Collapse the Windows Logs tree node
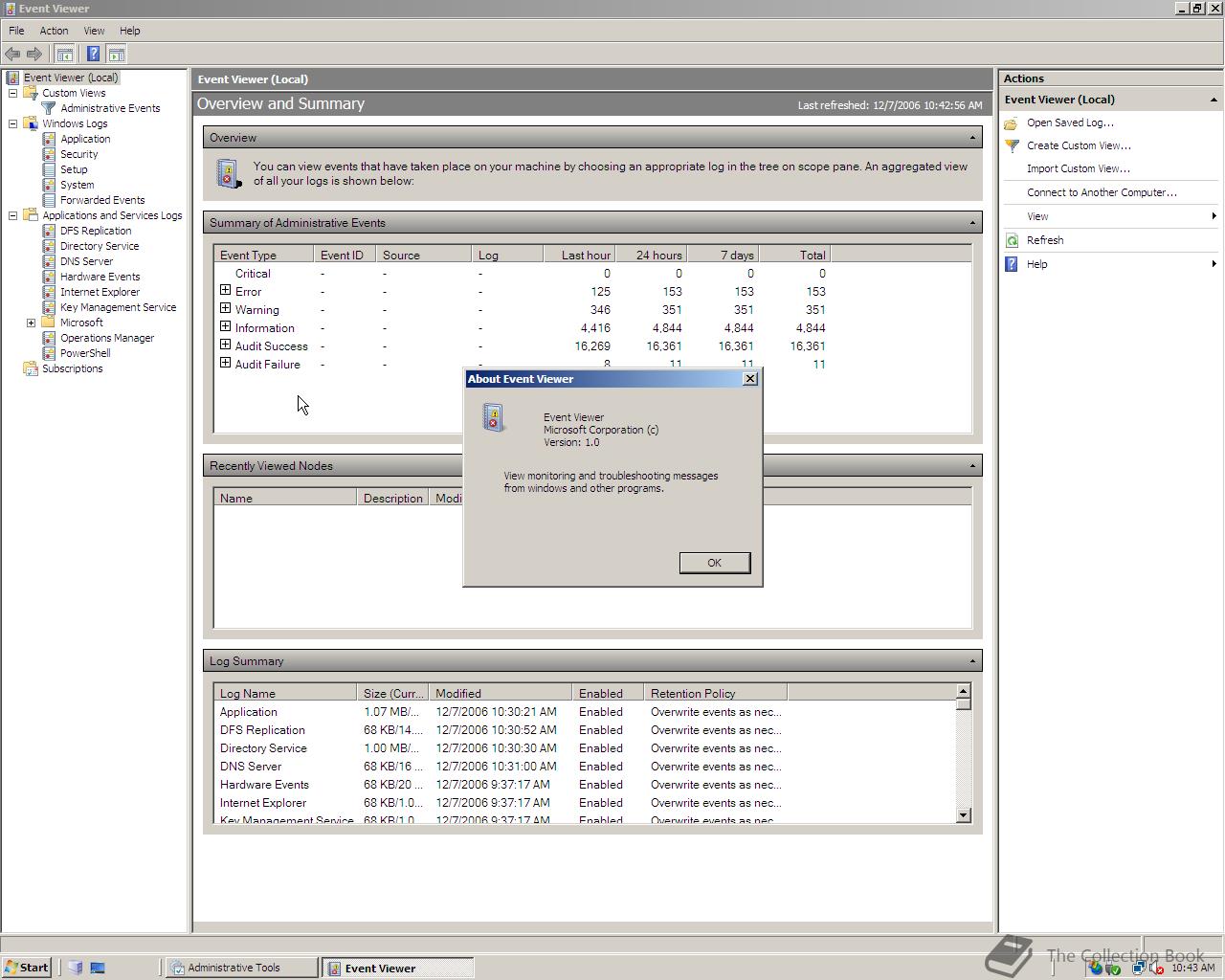 click(x=13, y=123)
